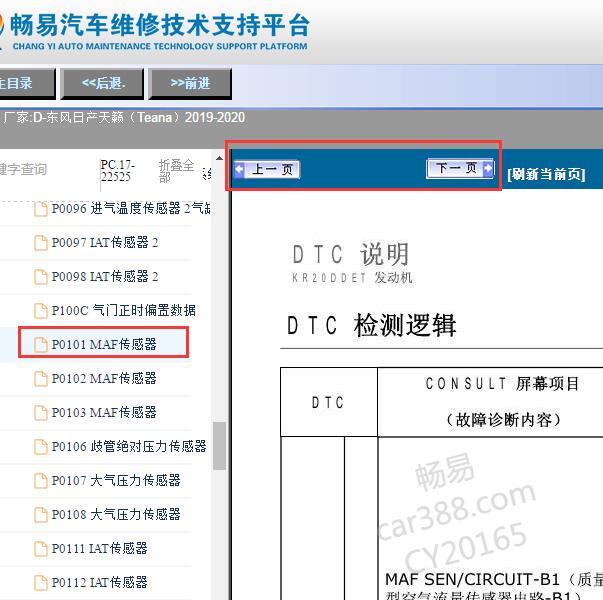Click the >>前进 forward button

tap(190, 83)
